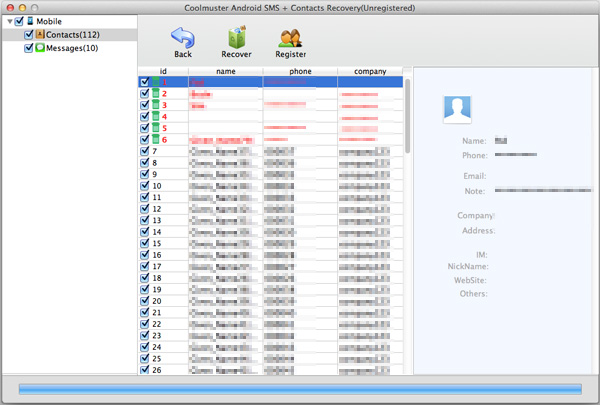
Task: Click the Contacts address book icon
Action: pos(40,34)
